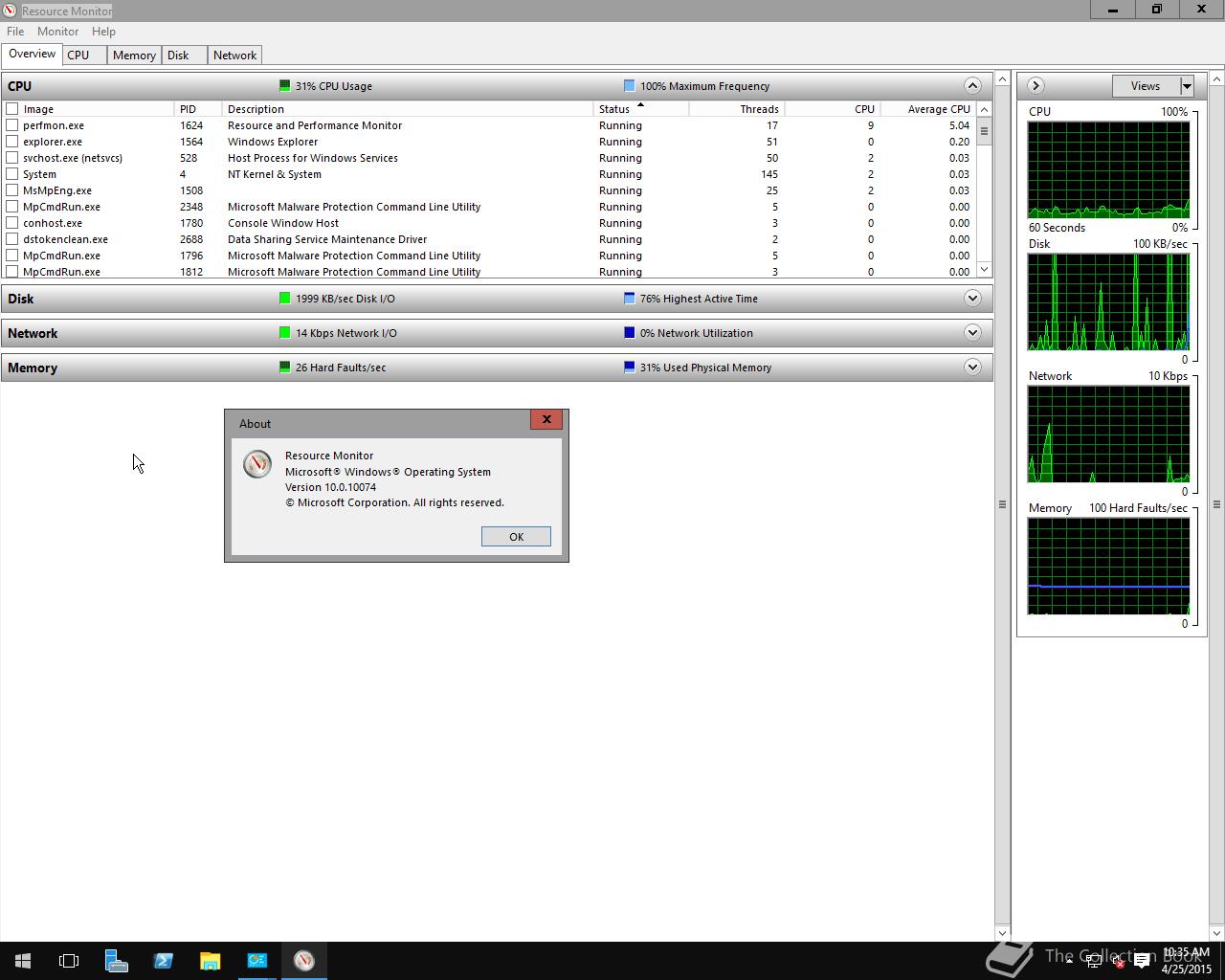Click OK in the About dialog
The height and width of the screenshot is (980, 1225).
[516, 537]
